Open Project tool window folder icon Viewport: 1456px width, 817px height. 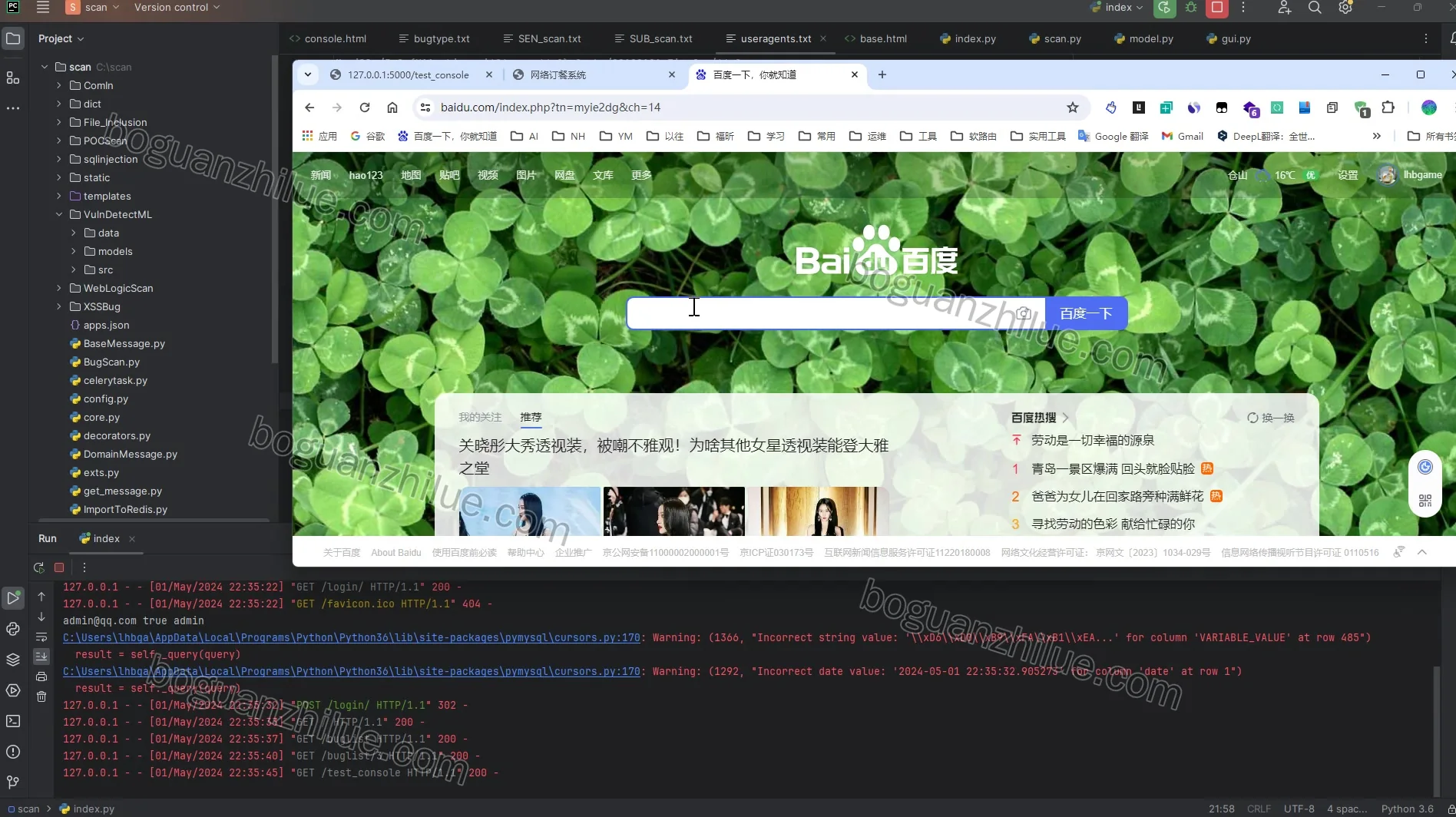coord(13,38)
